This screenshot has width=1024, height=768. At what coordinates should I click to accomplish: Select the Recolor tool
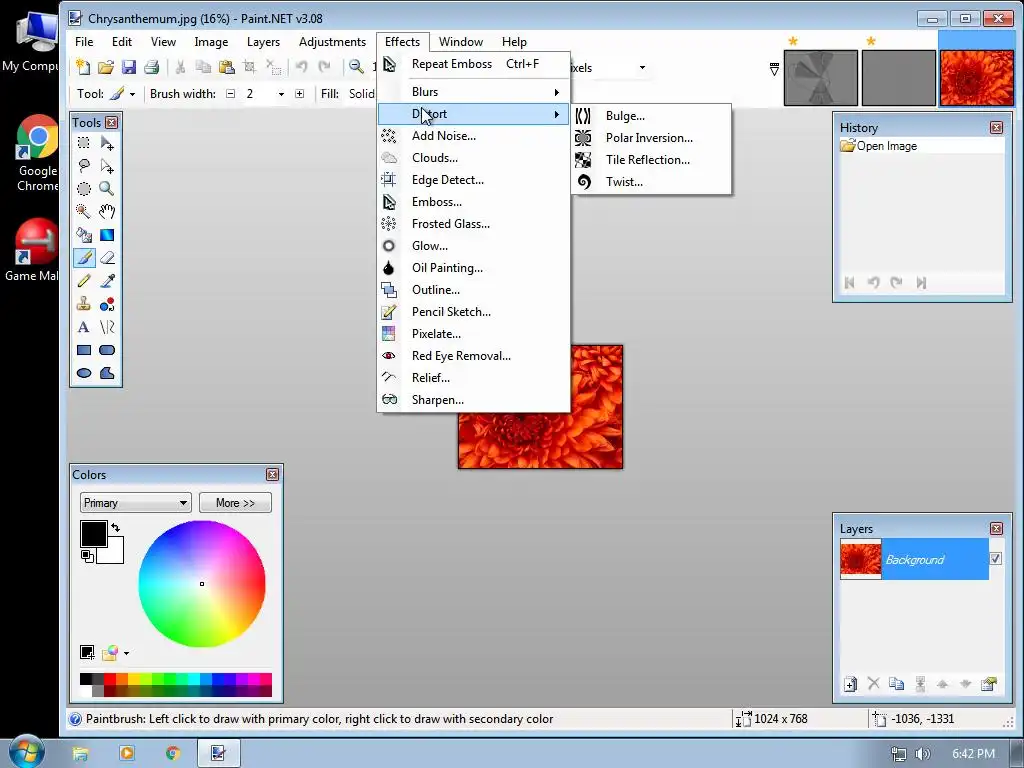[x=107, y=304]
